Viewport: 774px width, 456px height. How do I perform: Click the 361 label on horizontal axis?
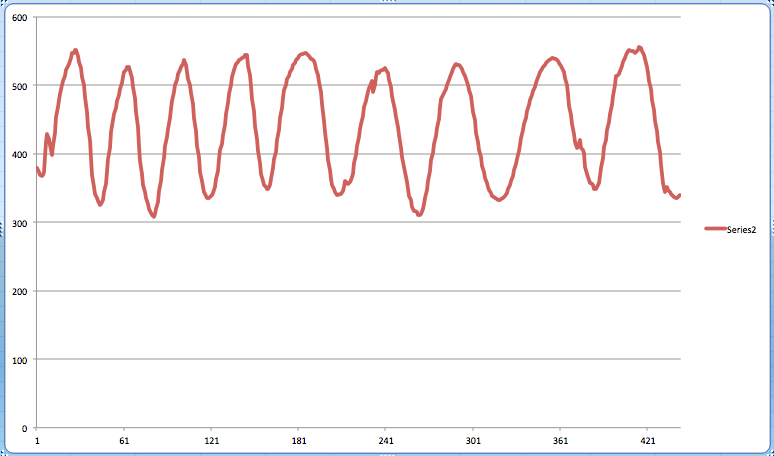click(560, 441)
